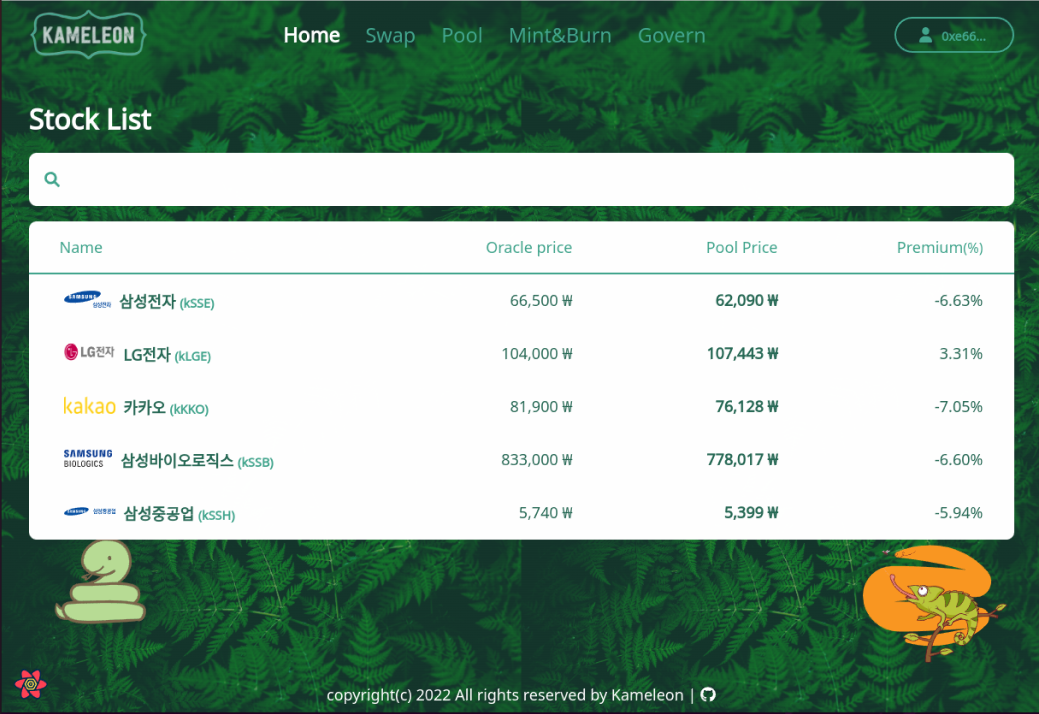Open the Swap page
Viewport: 1039px width, 714px height.
pos(390,35)
